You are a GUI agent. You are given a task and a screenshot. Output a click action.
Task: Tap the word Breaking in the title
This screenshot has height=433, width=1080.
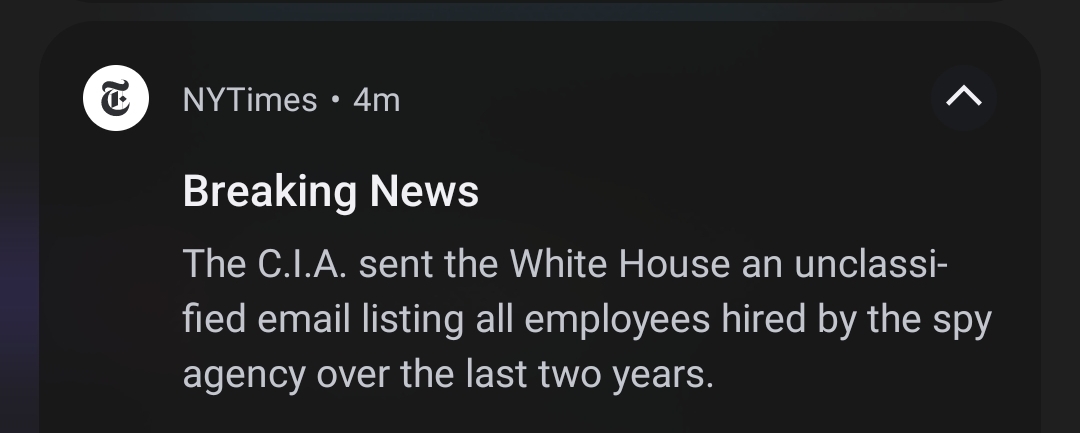(269, 192)
